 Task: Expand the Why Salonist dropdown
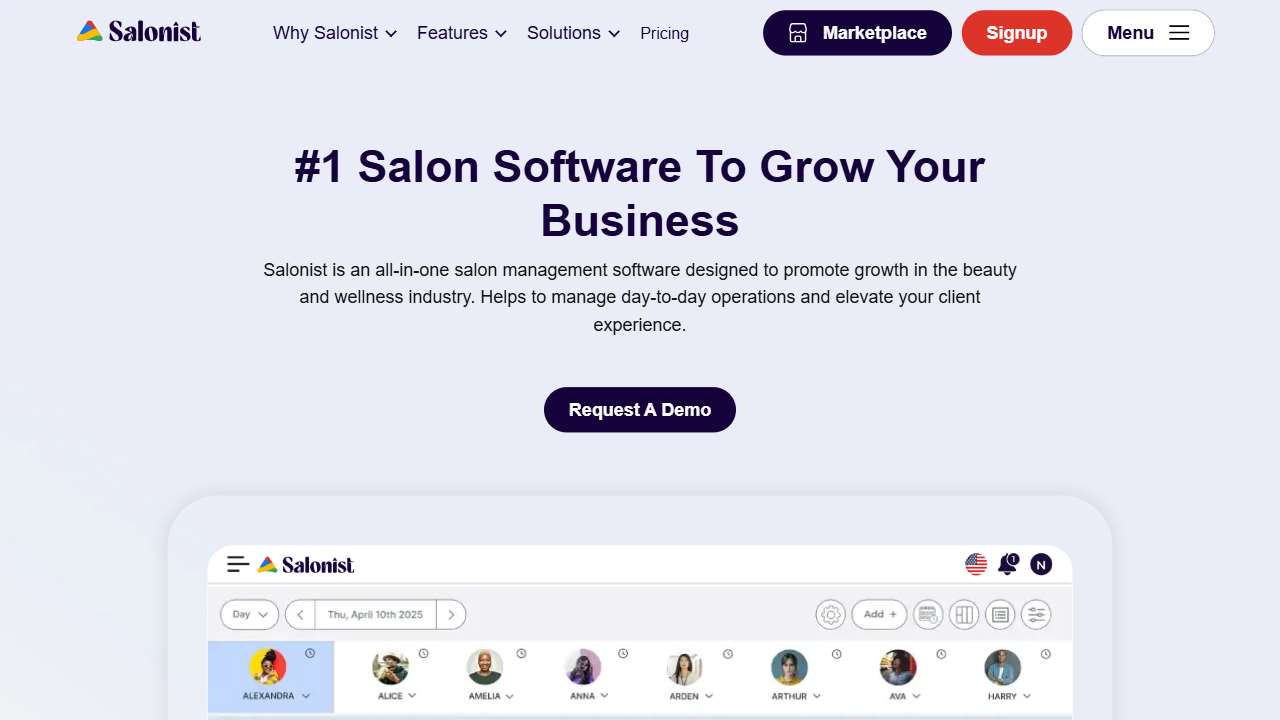click(x=335, y=33)
